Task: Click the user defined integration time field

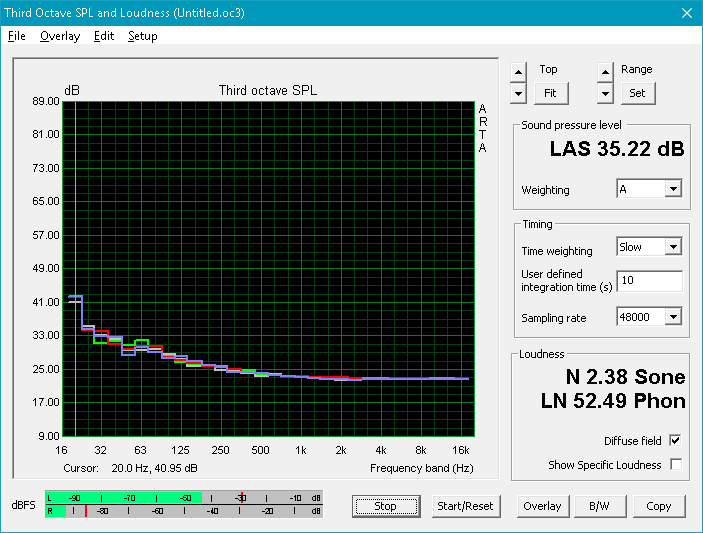Action: click(x=650, y=281)
